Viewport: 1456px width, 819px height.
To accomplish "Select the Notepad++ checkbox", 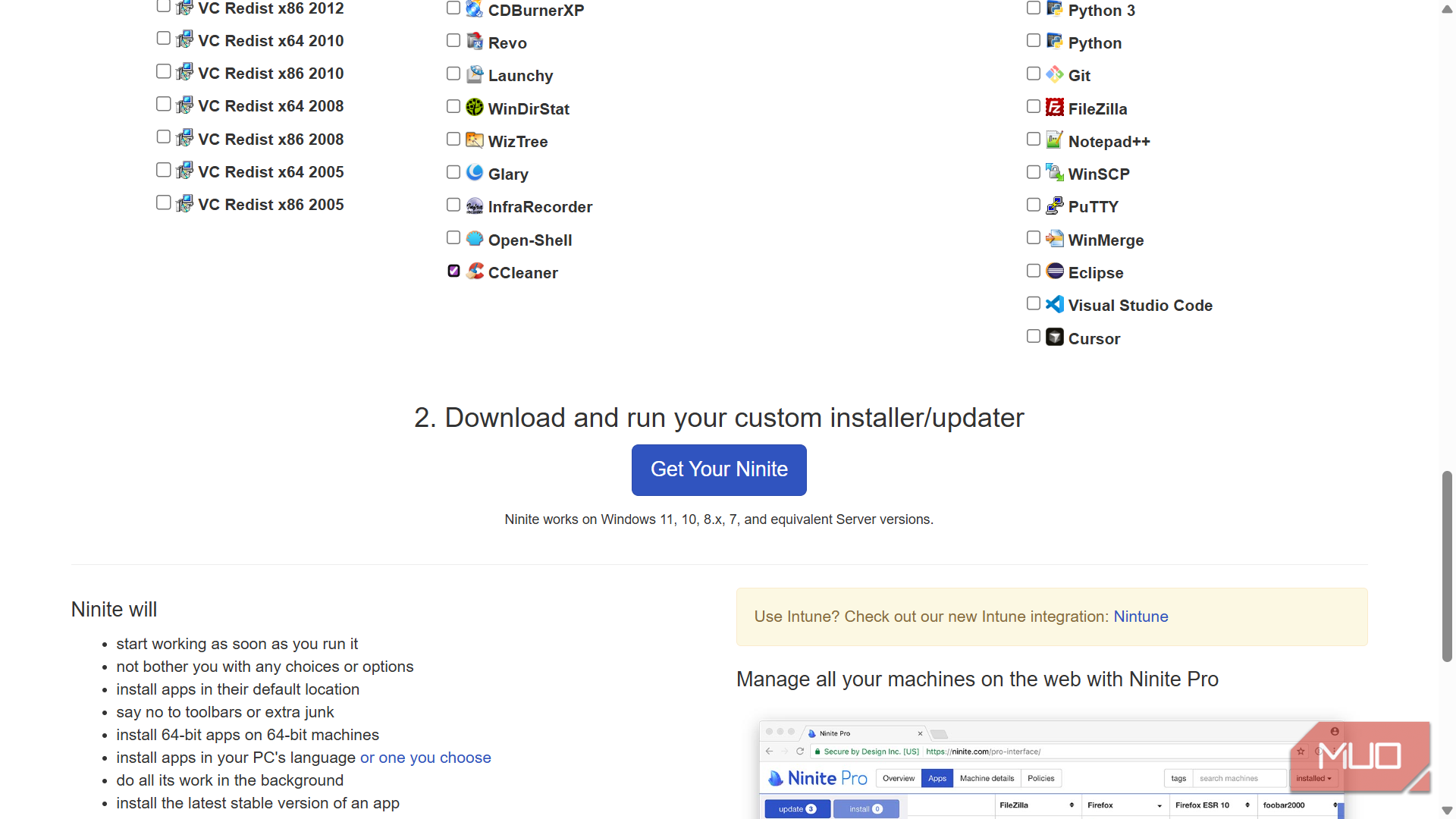I will [1034, 139].
